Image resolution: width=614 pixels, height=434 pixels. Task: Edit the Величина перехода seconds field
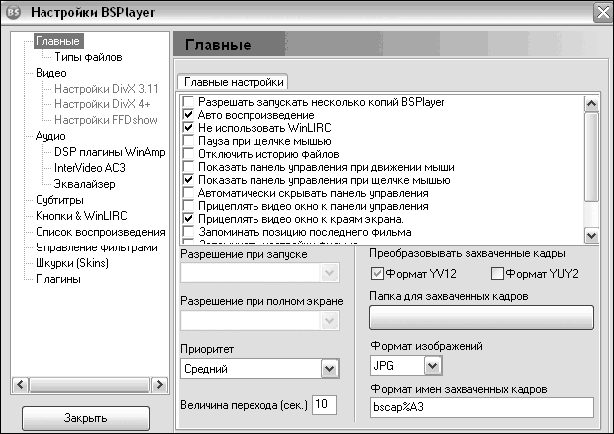tap(324, 404)
